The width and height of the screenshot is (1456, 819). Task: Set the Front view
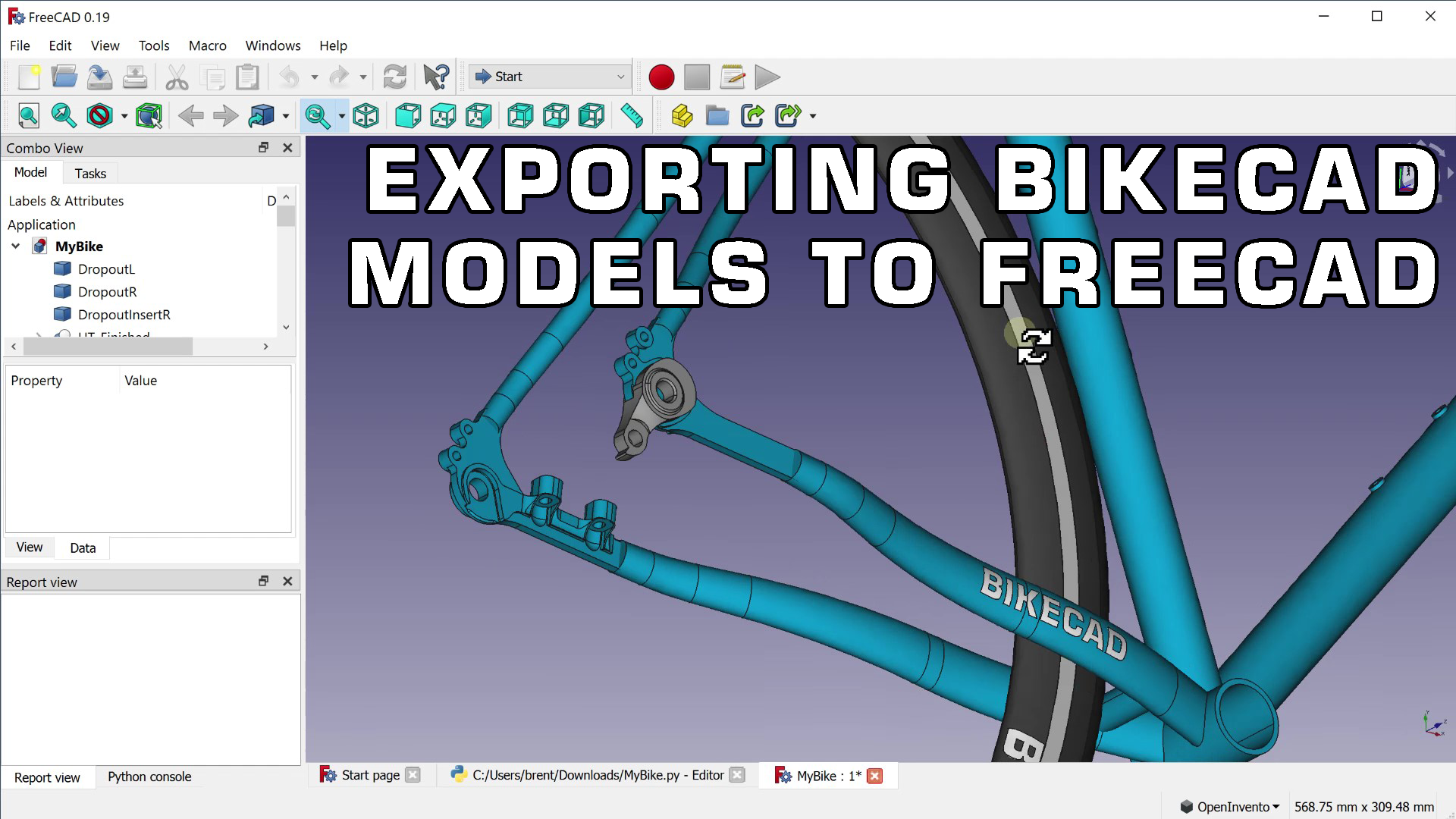click(408, 116)
